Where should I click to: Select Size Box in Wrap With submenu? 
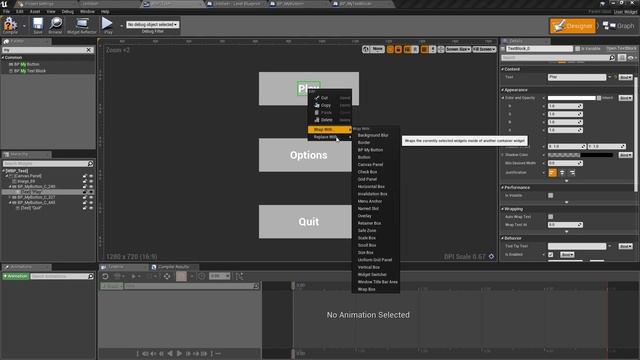tap(365, 253)
